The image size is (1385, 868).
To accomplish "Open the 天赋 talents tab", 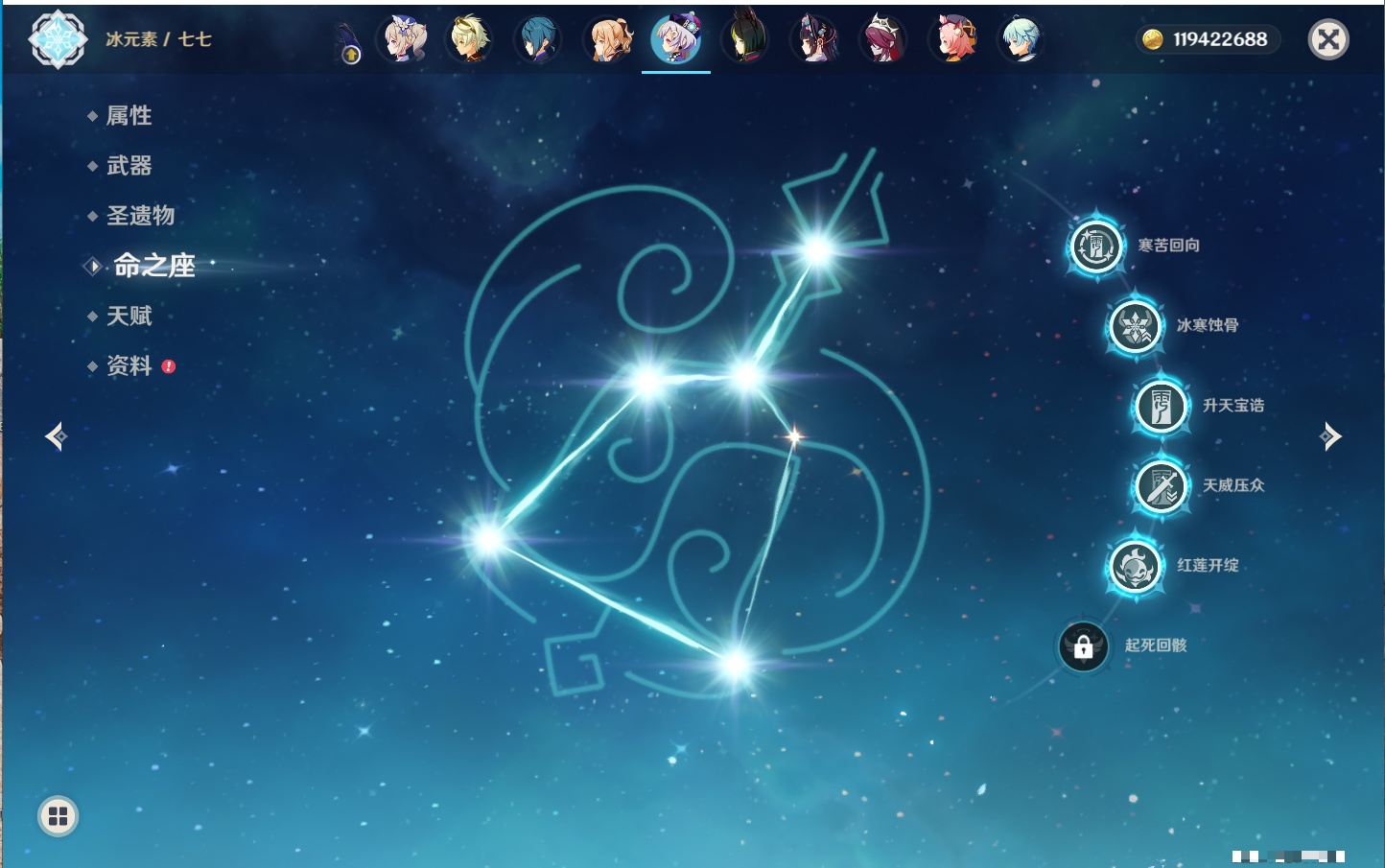I will (129, 316).
